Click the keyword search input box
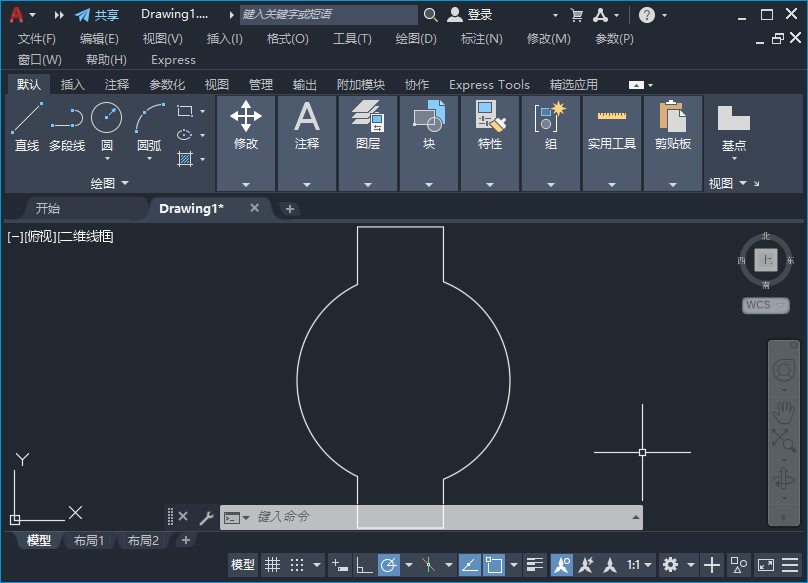 [x=329, y=14]
